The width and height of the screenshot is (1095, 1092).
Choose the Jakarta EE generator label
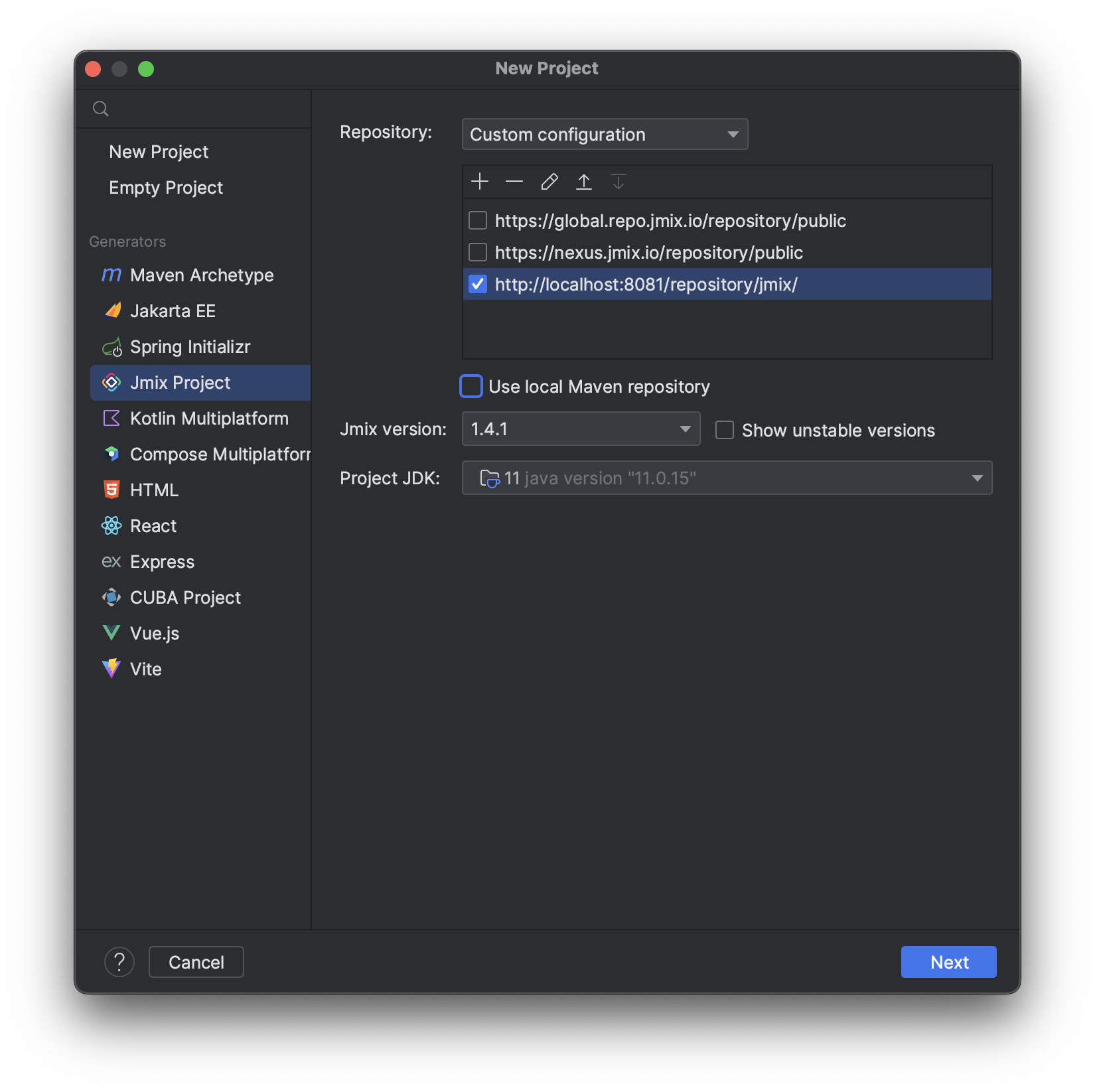click(x=173, y=310)
